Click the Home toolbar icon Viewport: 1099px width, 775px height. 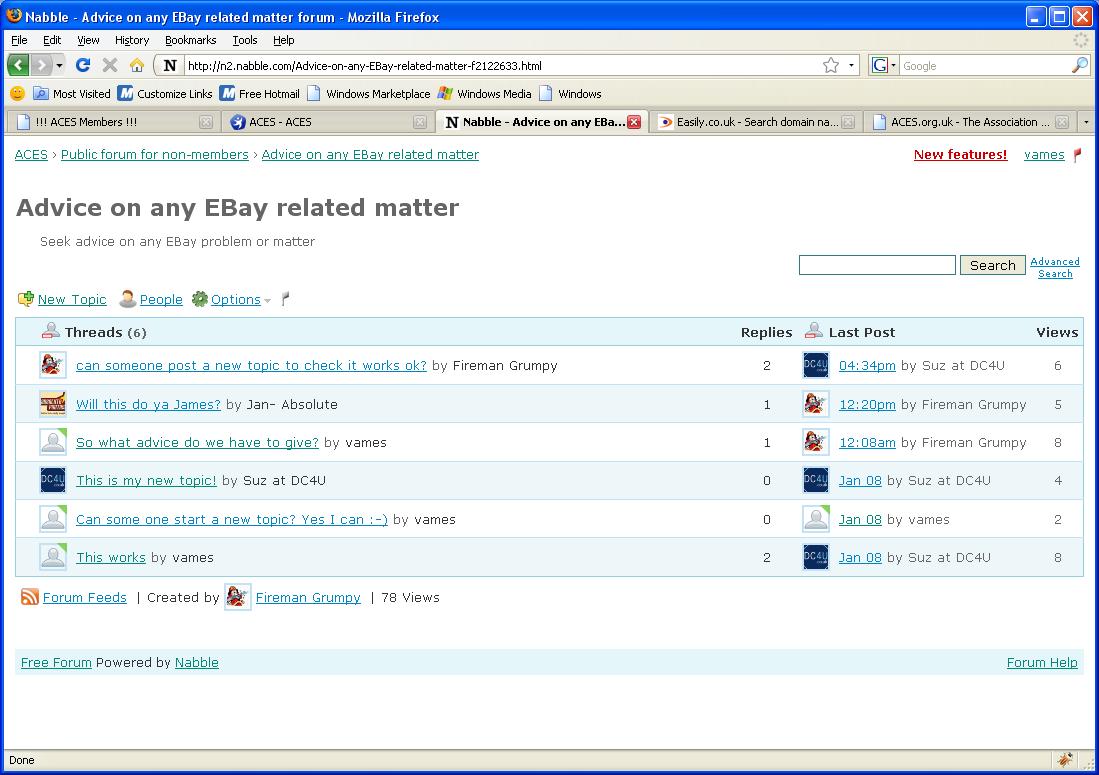point(137,65)
